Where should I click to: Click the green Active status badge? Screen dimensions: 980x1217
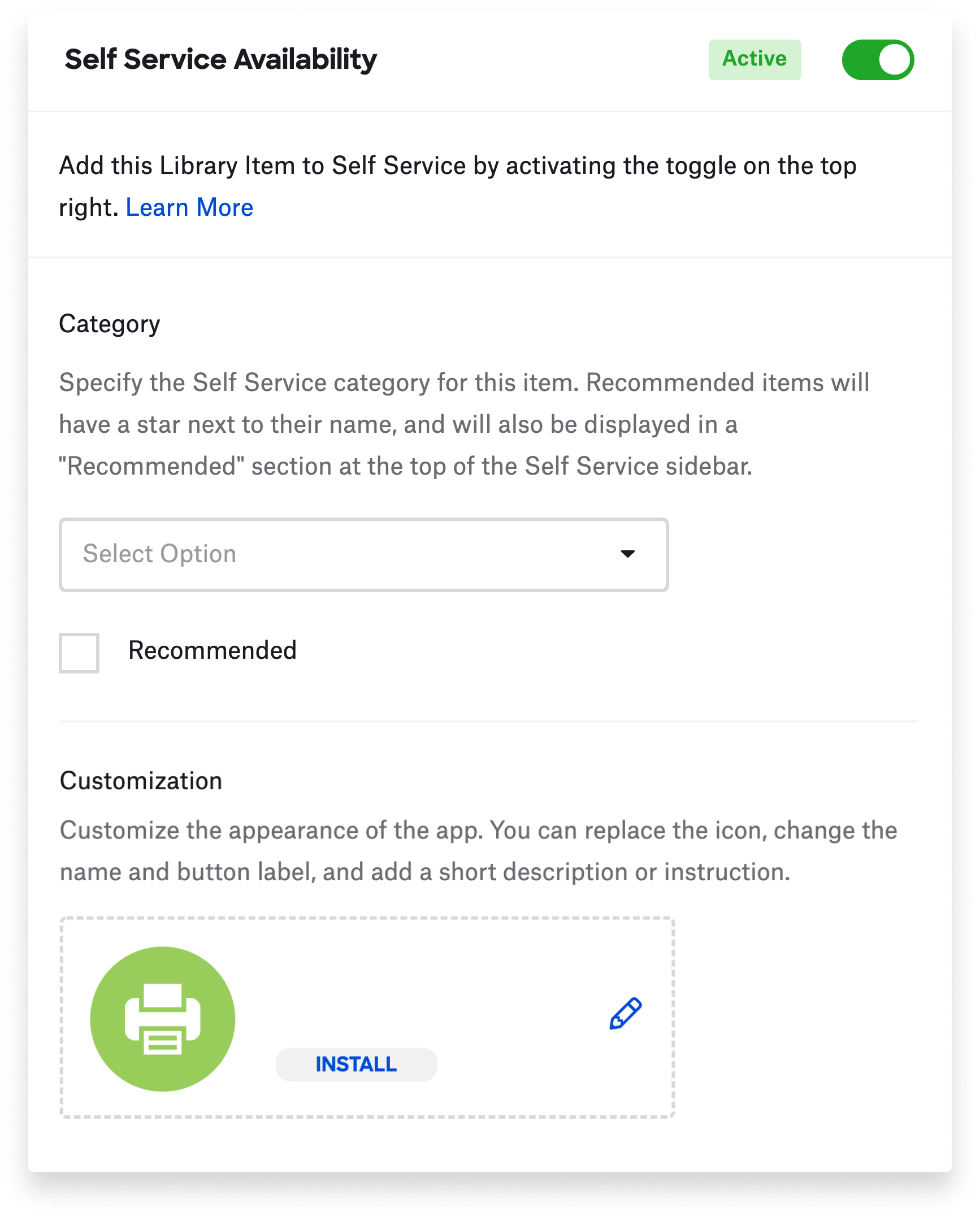tap(754, 59)
